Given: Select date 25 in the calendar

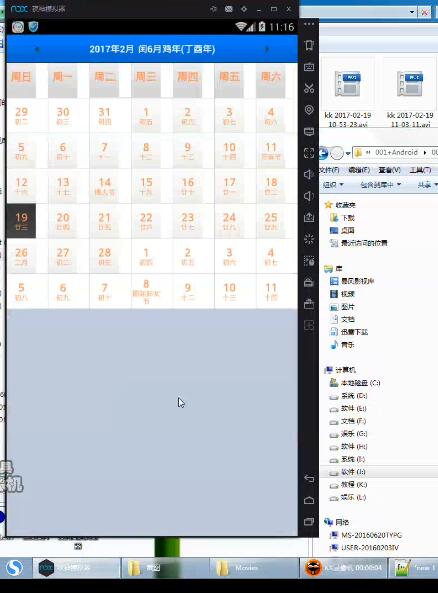Looking at the screenshot, I should point(271,221).
